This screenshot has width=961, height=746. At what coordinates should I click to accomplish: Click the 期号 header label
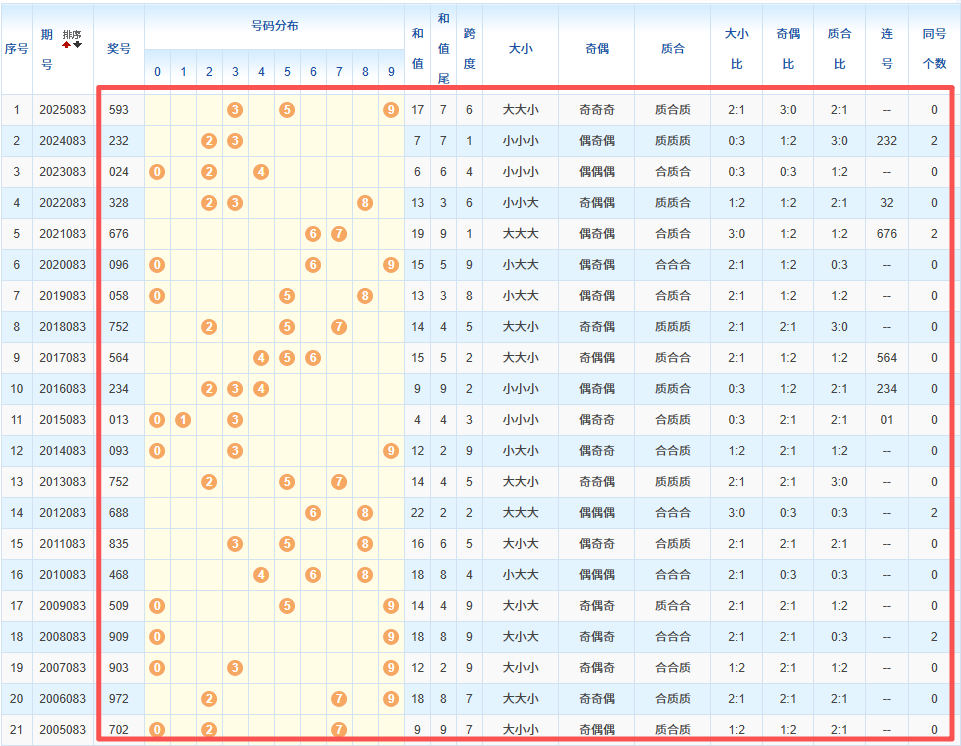pos(46,49)
